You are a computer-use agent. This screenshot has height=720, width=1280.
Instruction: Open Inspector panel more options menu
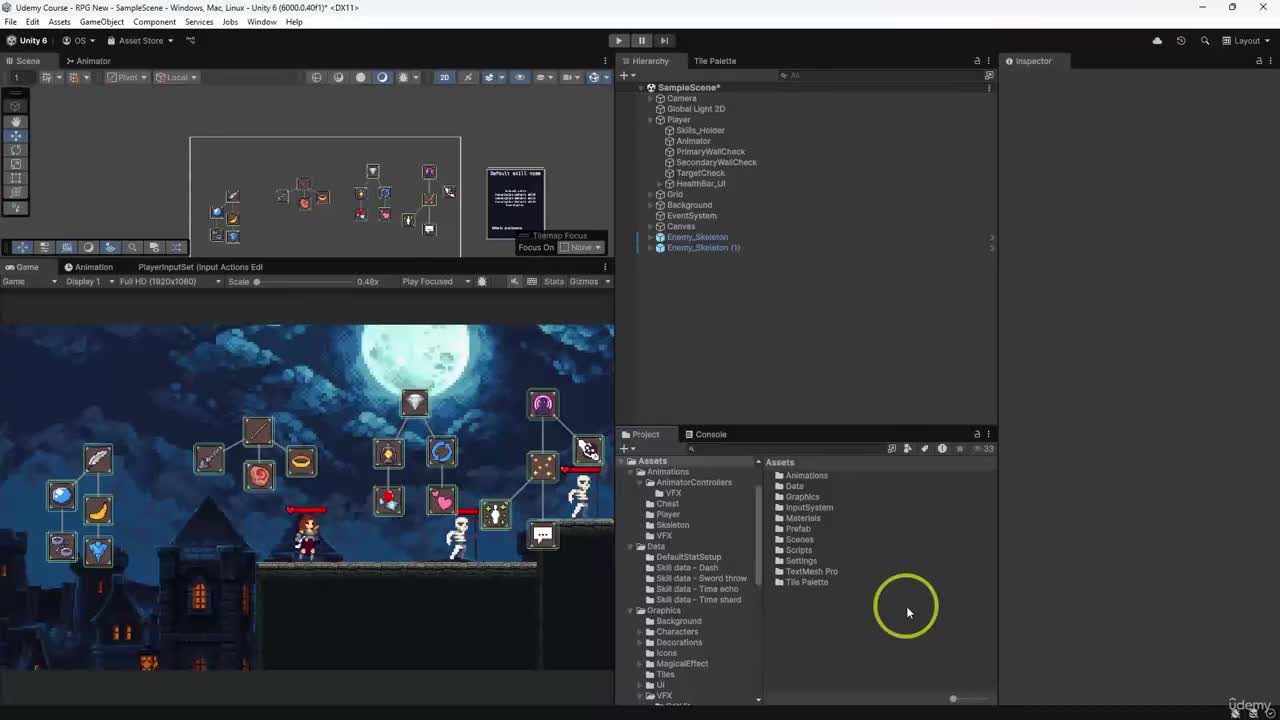pyautogui.click(x=1270, y=61)
